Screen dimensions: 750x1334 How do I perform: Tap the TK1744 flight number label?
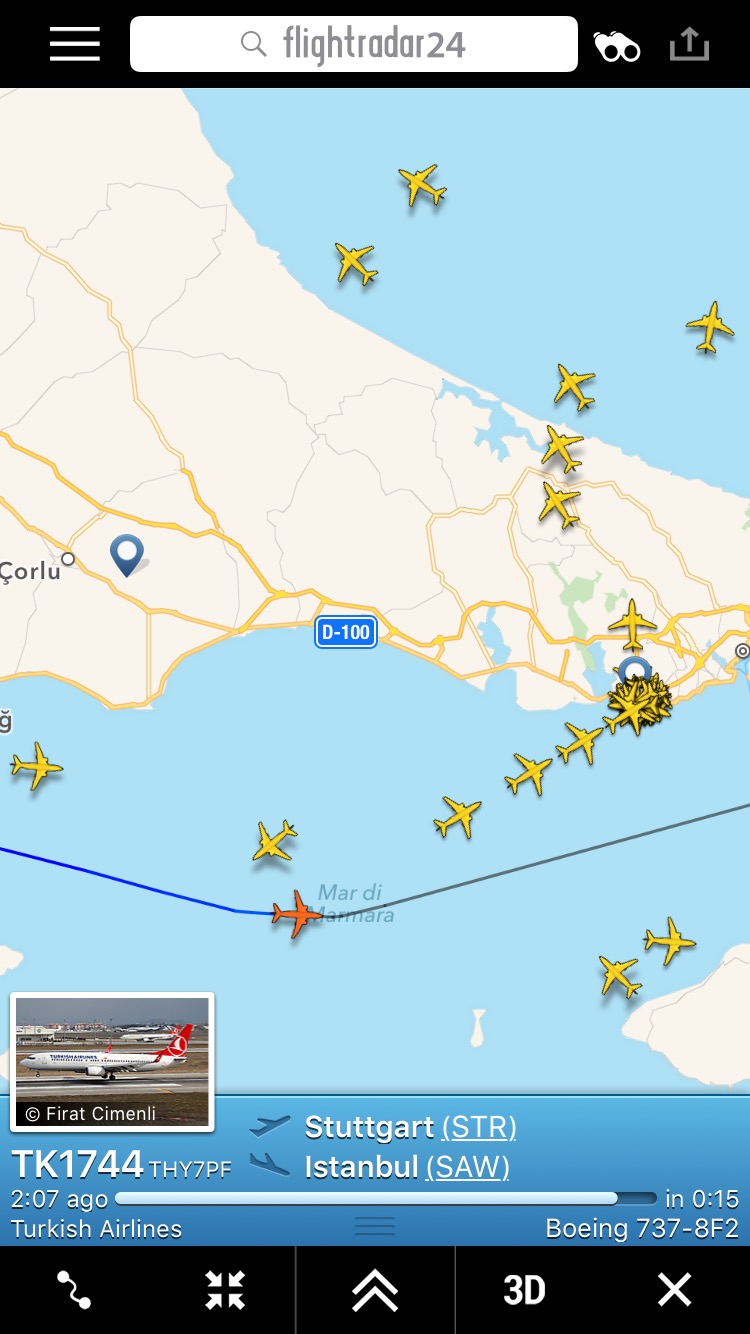pyautogui.click(x=78, y=1165)
